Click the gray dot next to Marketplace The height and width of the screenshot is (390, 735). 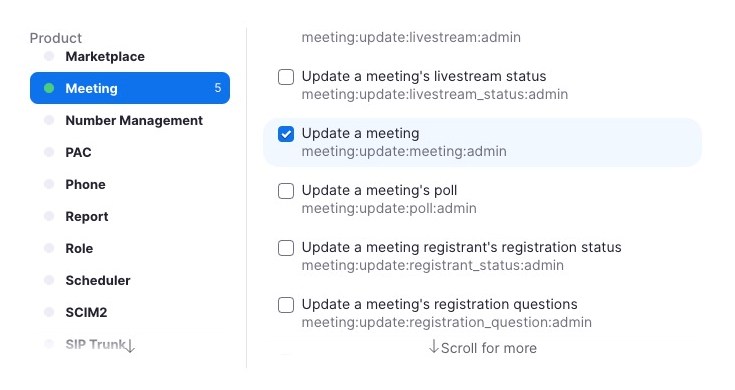point(49,56)
